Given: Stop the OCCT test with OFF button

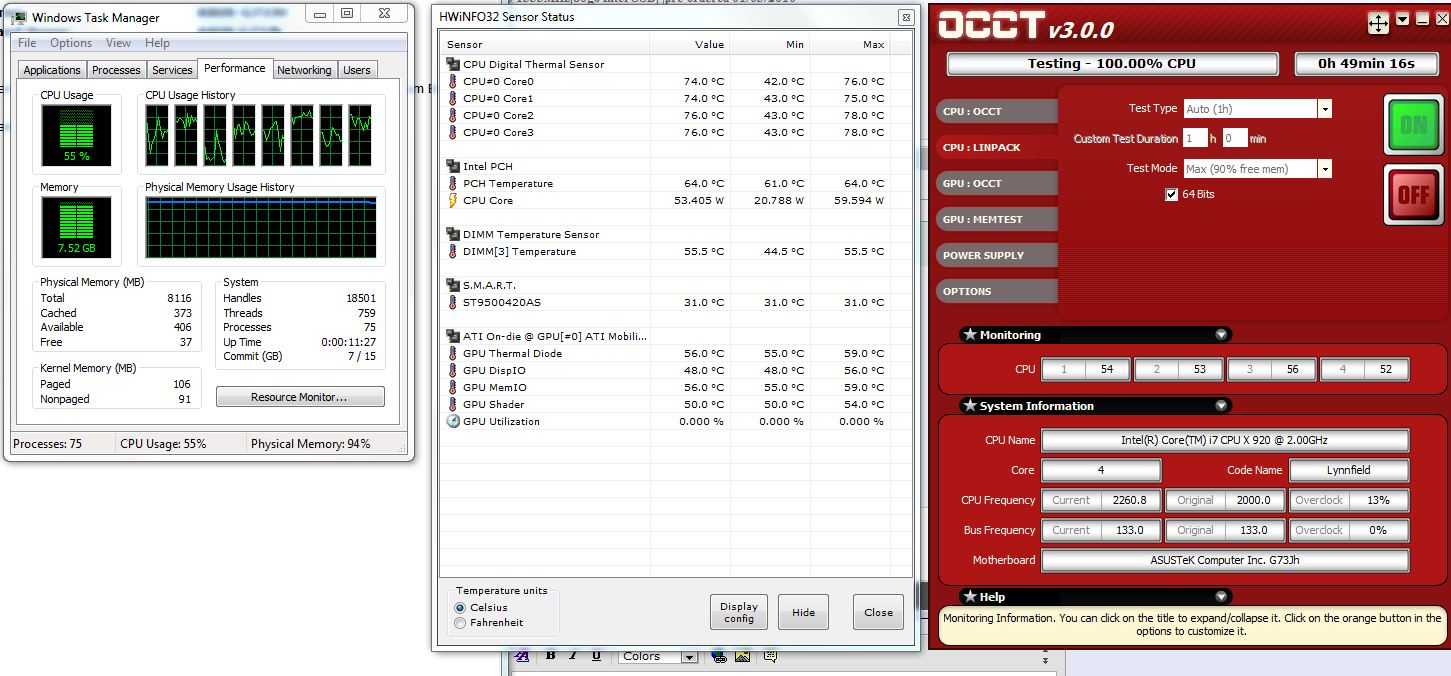Looking at the screenshot, I should (x=1413, y=195).
